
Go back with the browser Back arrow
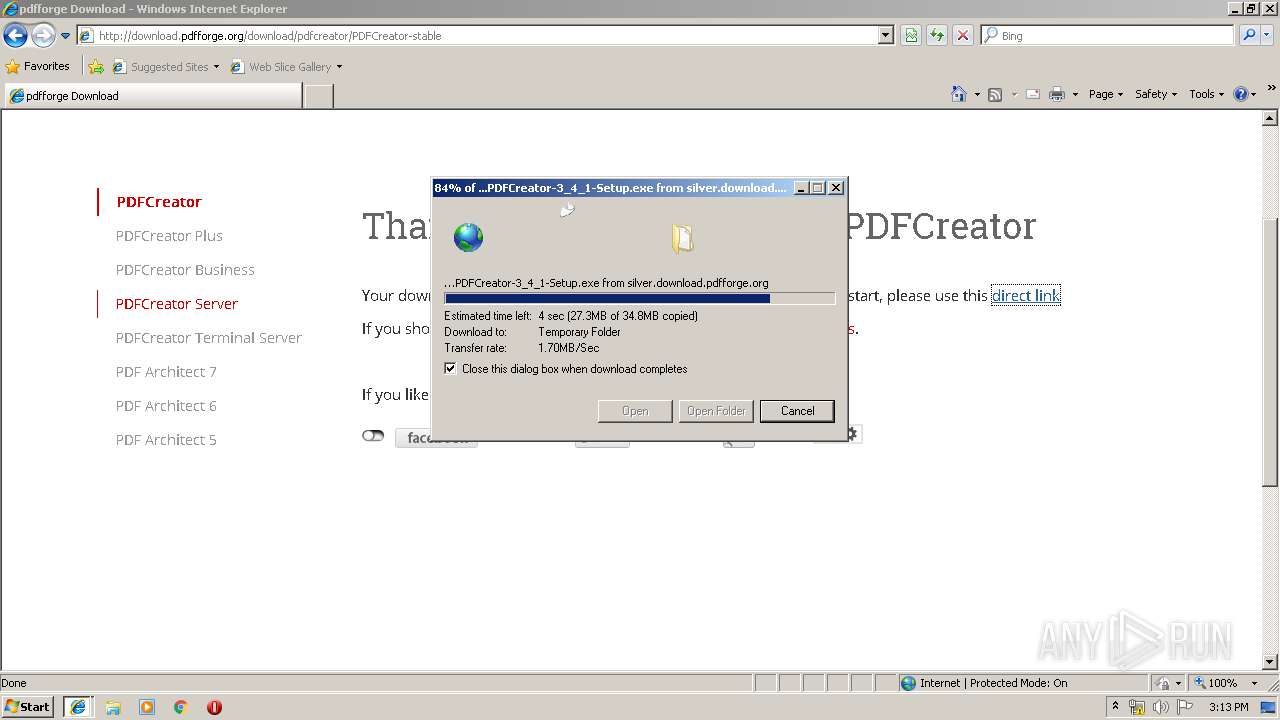coord(15,35)
